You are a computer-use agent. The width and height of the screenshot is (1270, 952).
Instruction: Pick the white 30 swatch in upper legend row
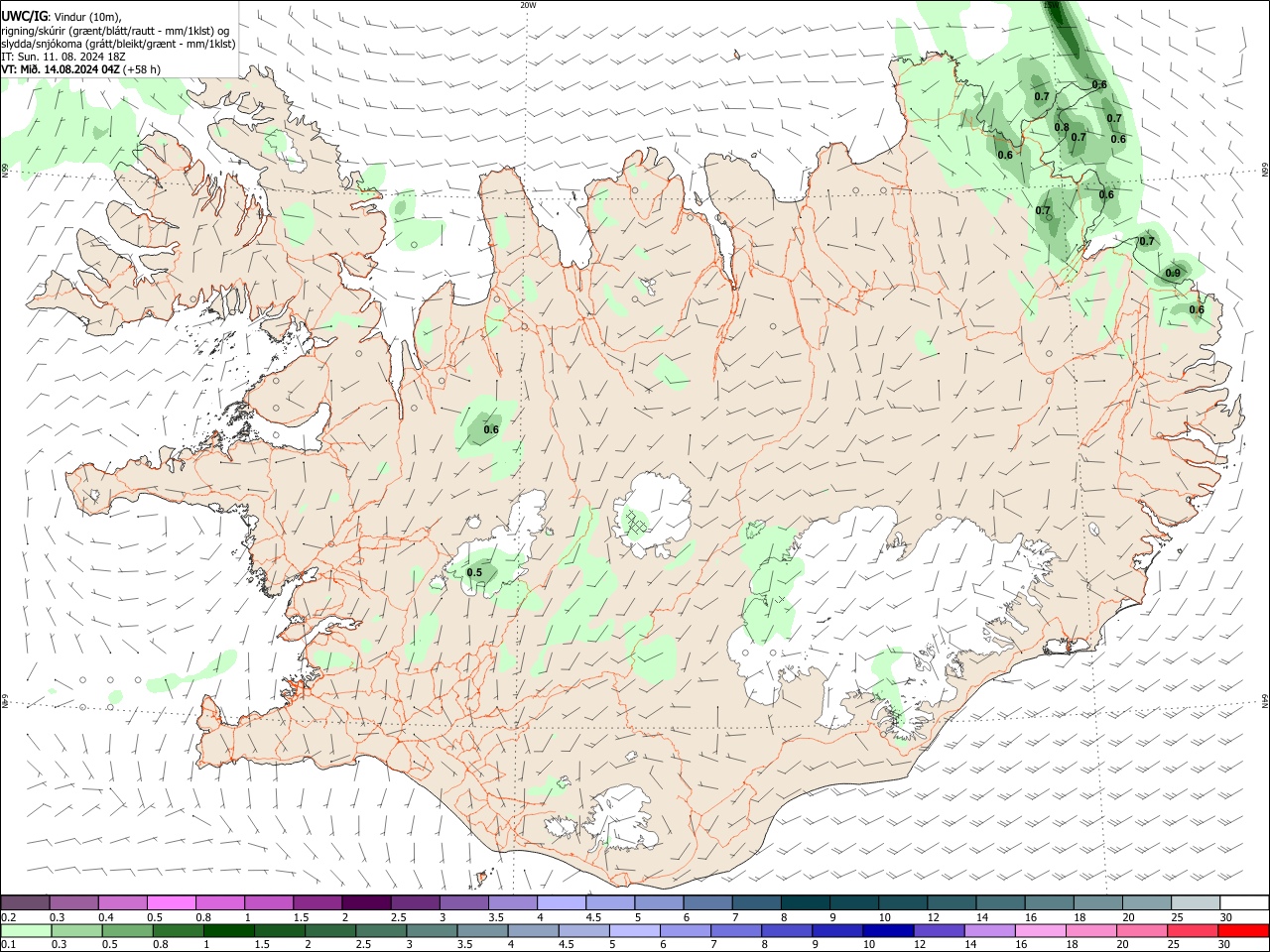tap(1245, 902)
